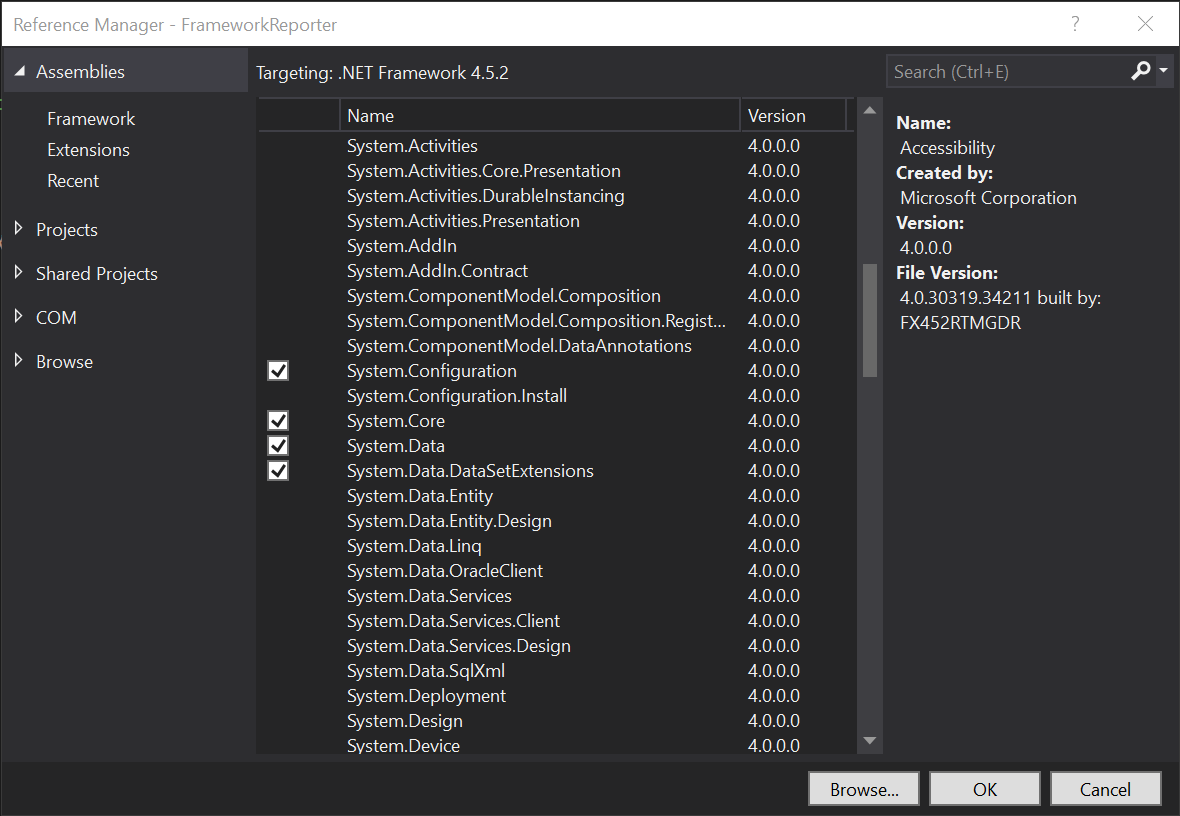
Task: Select the Framework category
Action: click(x=91, y=119)
